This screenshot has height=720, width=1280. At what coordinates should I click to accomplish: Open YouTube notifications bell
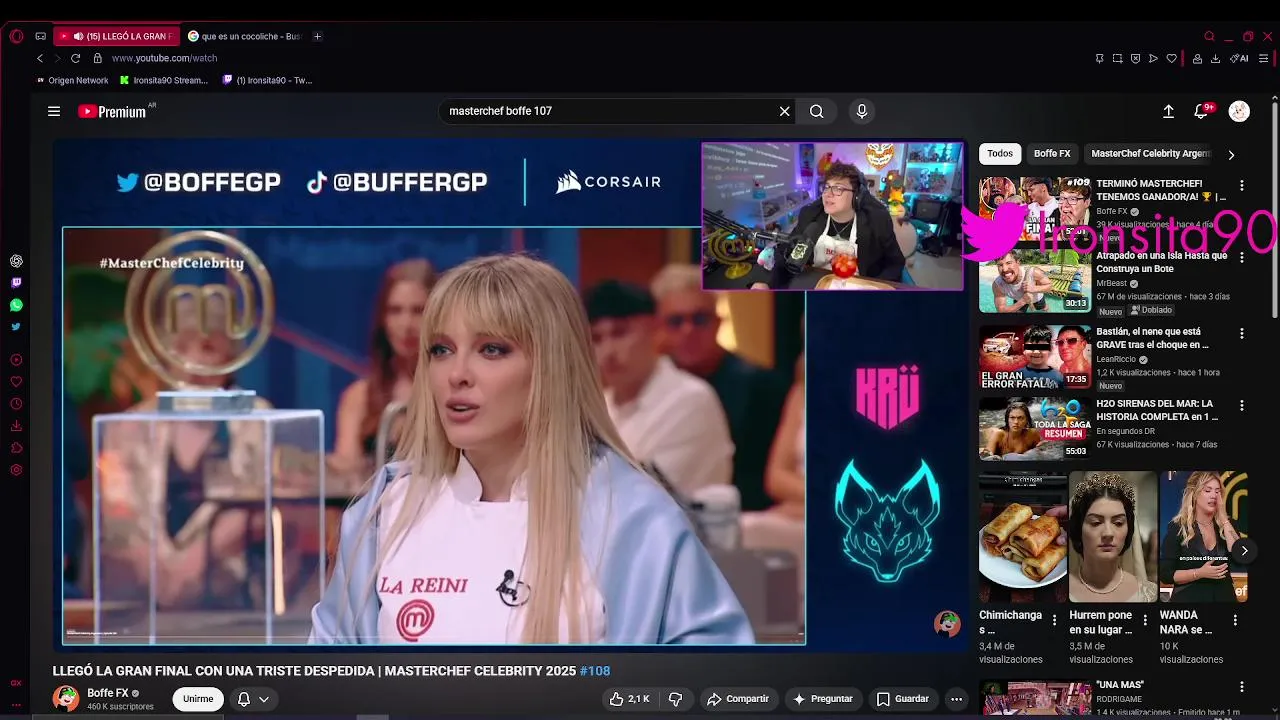1201,111
